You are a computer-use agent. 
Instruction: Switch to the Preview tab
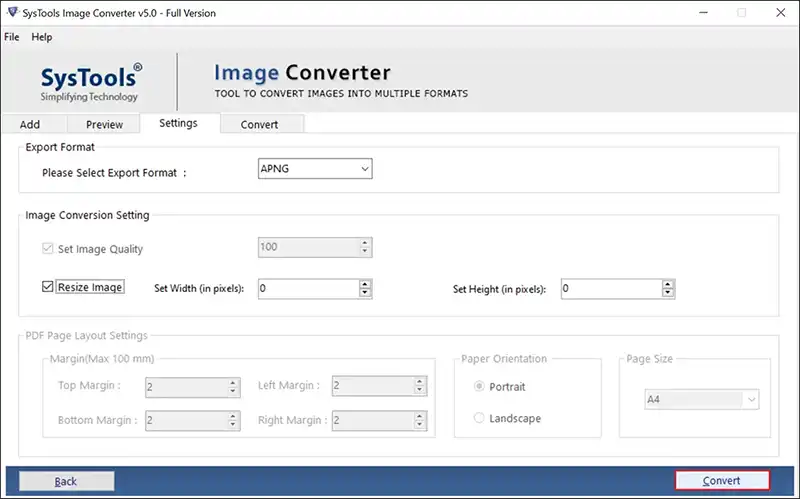(x=104, y=124)
